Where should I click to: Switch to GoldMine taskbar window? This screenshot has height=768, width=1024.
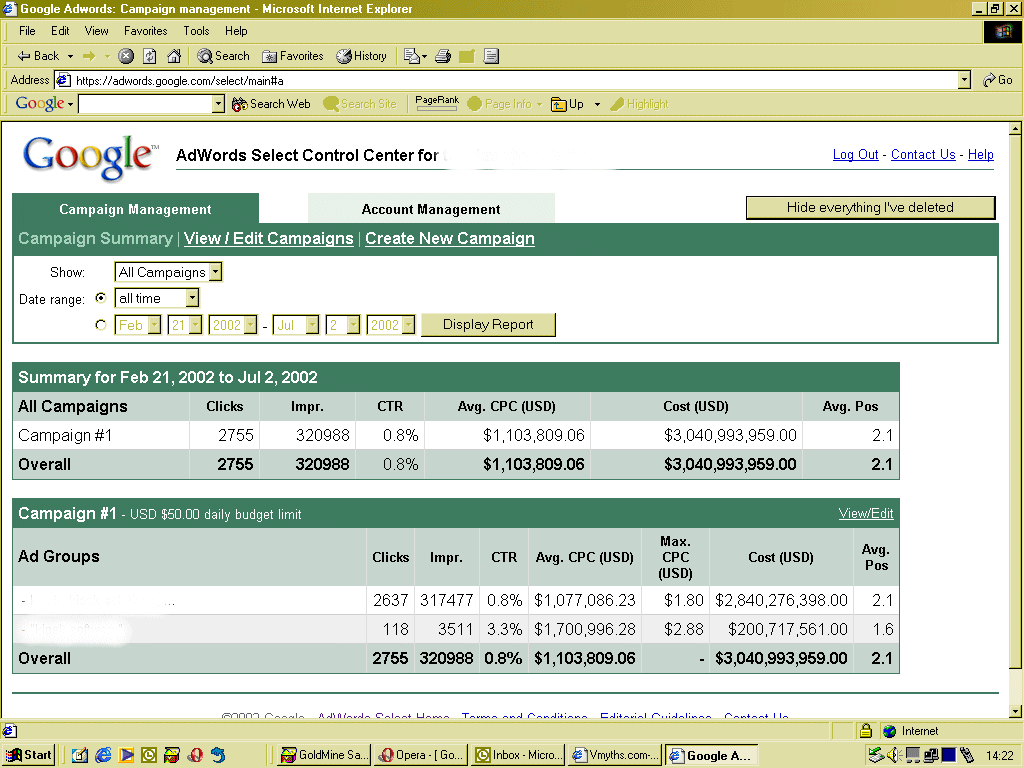point(324,755)
